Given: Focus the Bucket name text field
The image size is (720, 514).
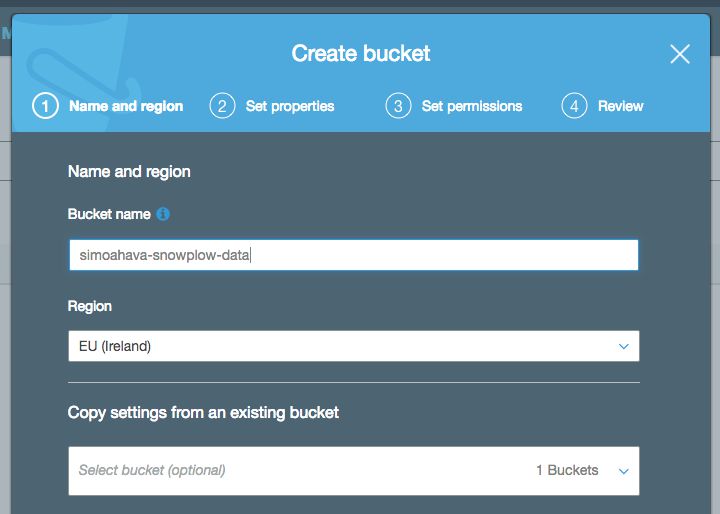Looking at the screenshot, I should (354, 254).
